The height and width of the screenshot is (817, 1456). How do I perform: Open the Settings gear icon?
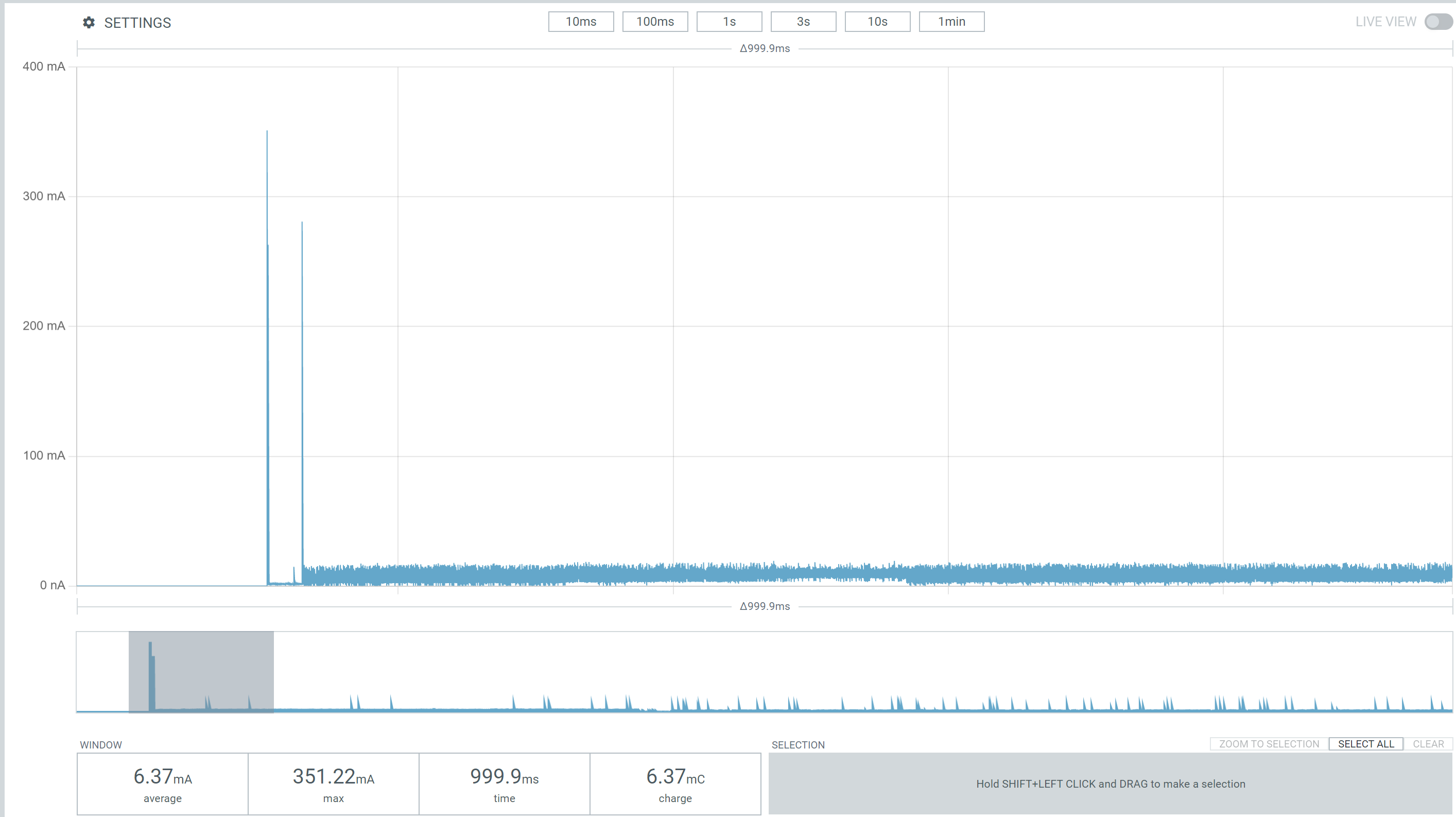[x=89, y=23]
